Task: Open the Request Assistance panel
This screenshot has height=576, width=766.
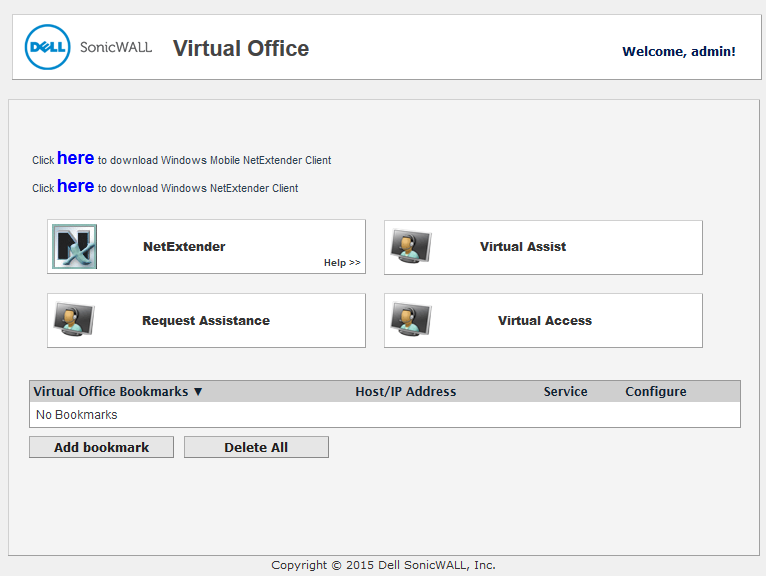Action: 206,320
